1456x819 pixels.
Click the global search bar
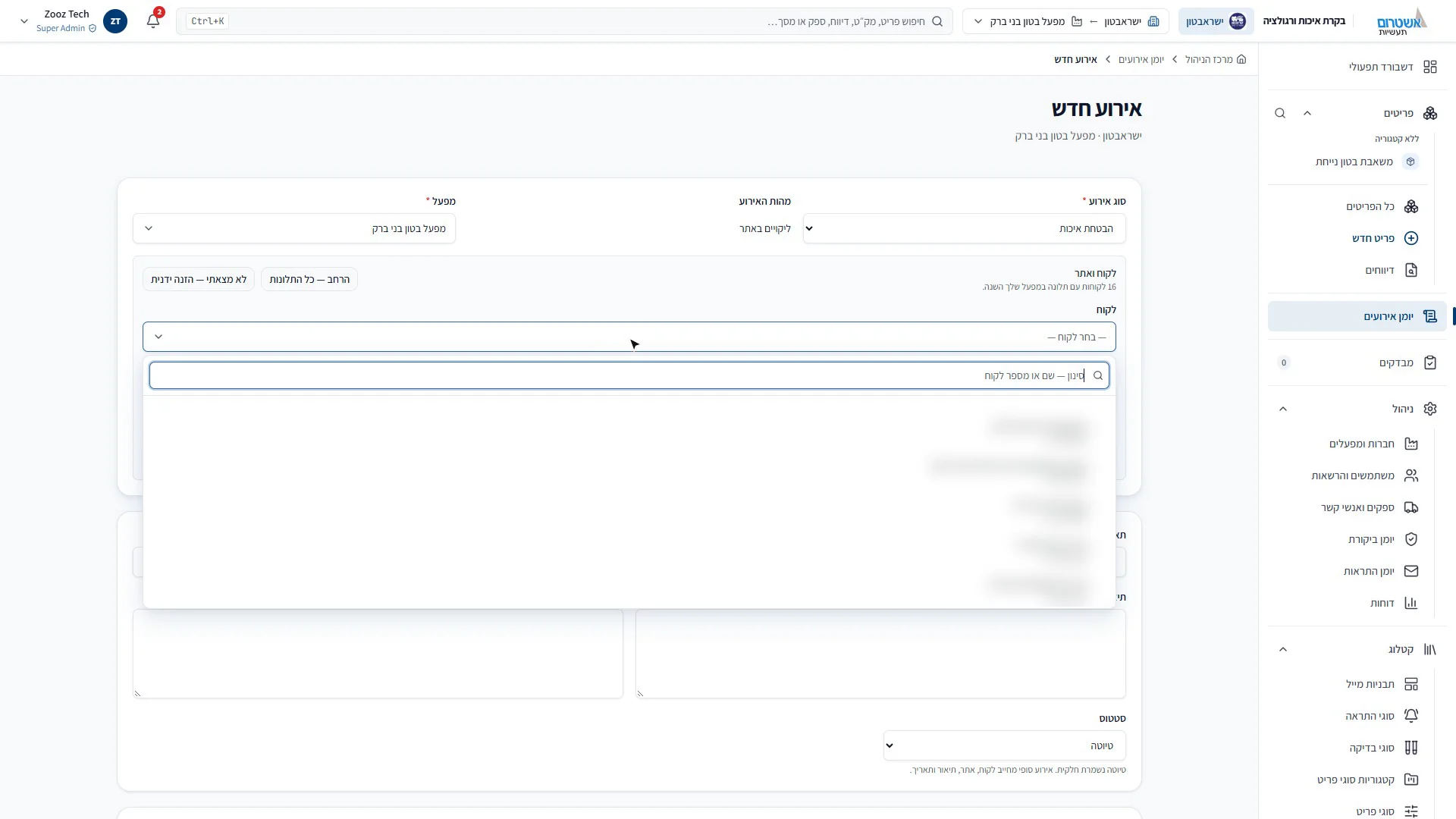coord(564,21)
